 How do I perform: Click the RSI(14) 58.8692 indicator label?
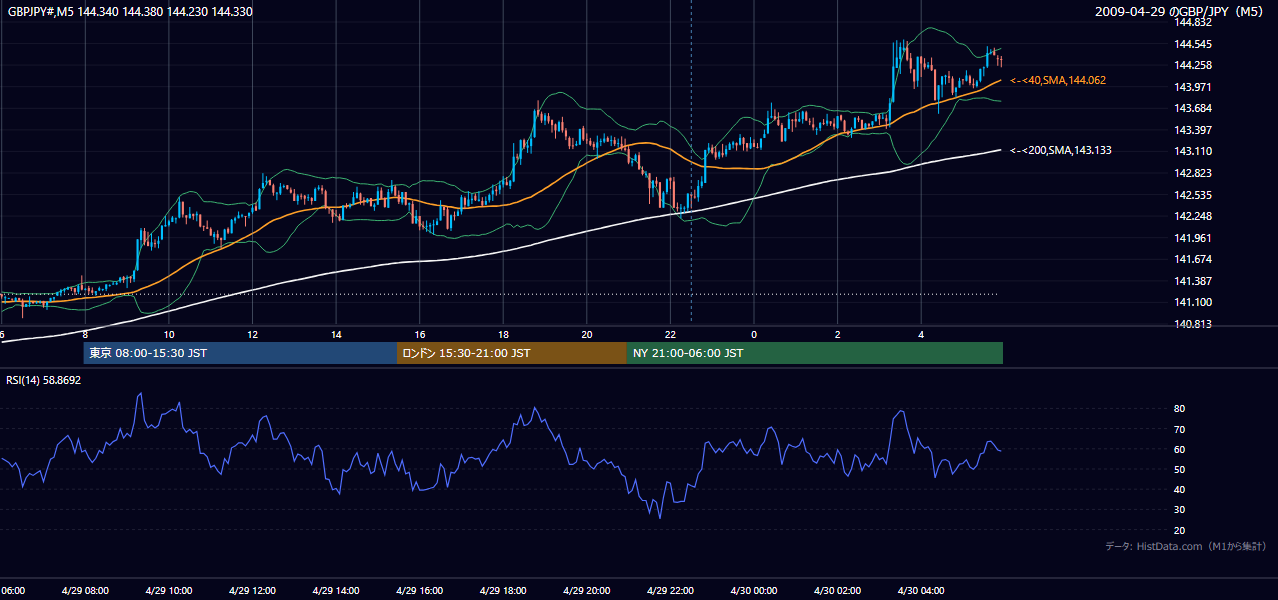(45, 380)
